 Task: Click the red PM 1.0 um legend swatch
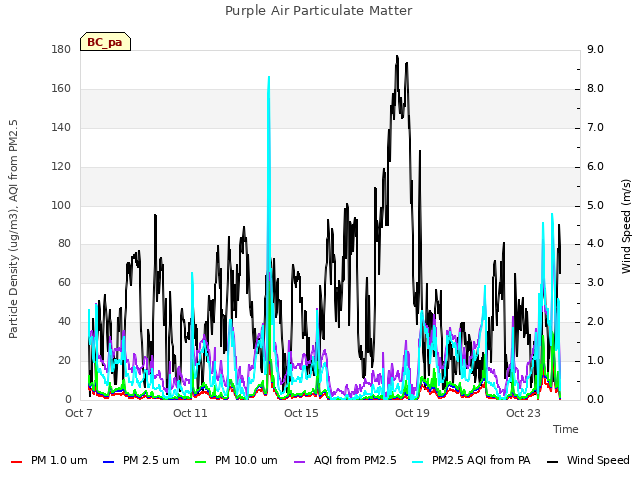16,461
